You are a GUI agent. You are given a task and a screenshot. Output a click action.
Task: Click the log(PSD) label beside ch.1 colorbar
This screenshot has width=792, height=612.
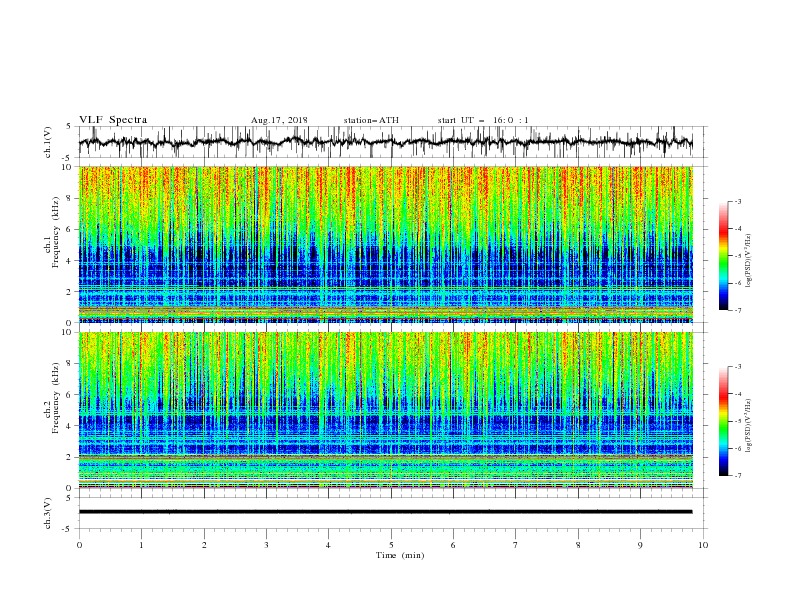pos(749,261)
